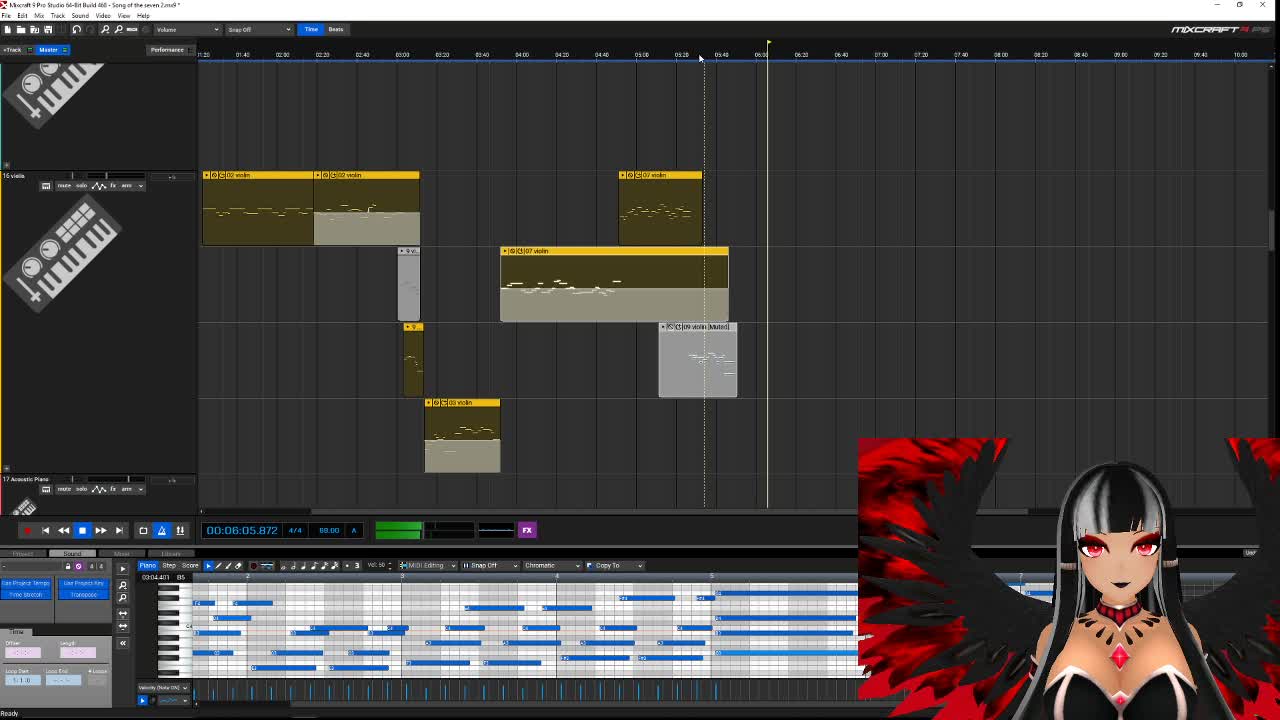Open the Volume automation dropdown

186,29
